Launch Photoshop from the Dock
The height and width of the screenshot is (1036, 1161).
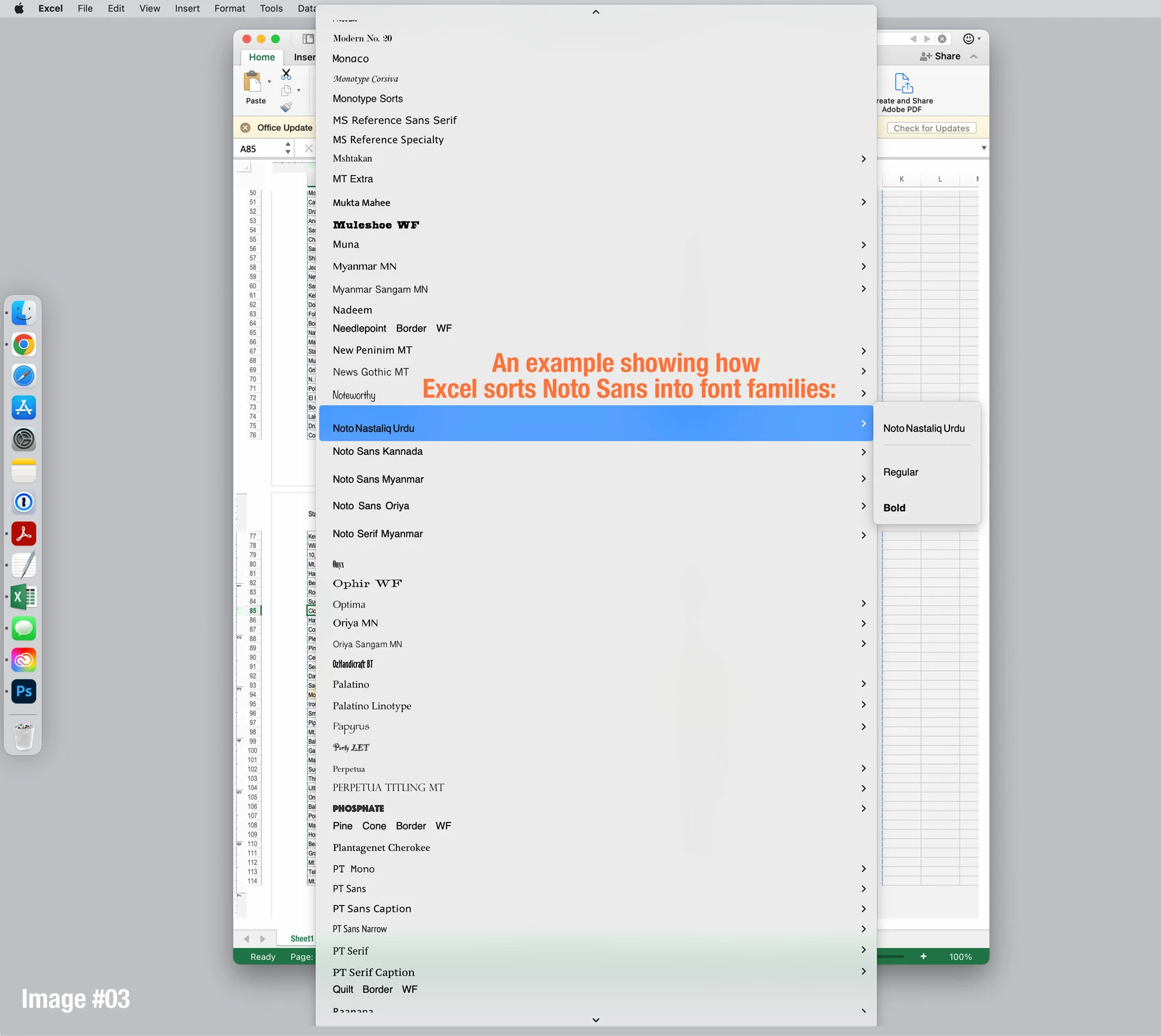pyautogui.click(x=24, y=692)
